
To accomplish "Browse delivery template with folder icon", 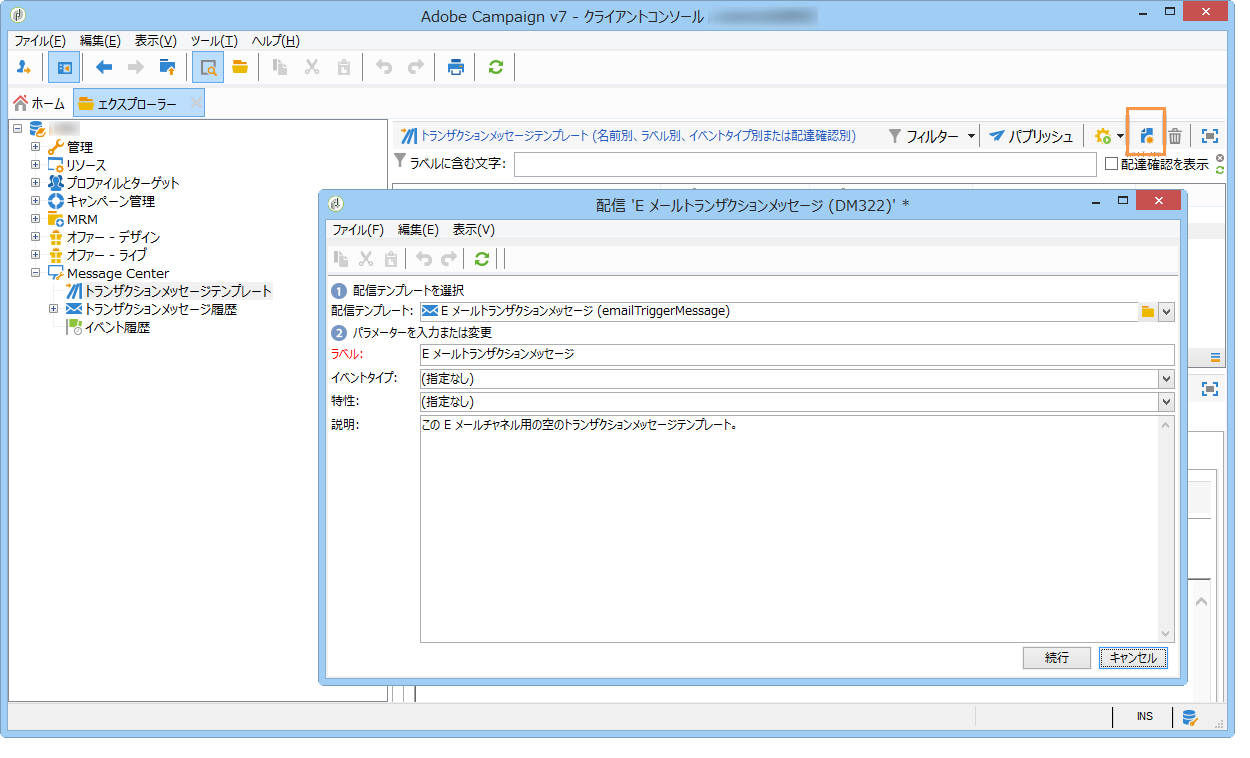I will tap(1148, 311).
